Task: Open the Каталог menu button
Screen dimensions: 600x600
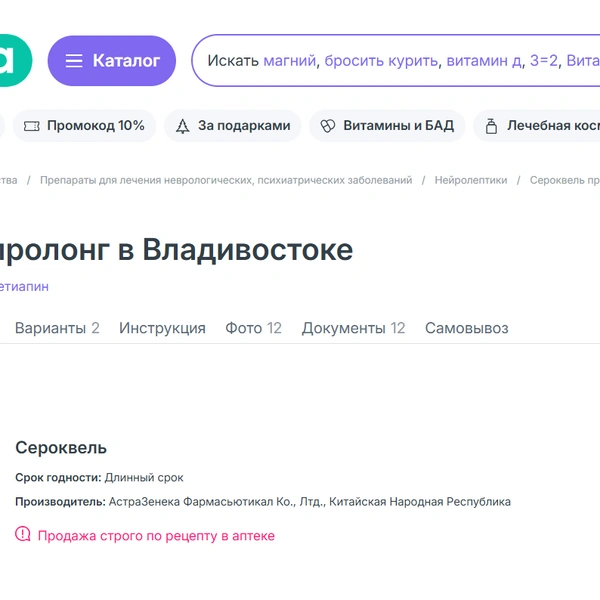Action: (112, 61)
